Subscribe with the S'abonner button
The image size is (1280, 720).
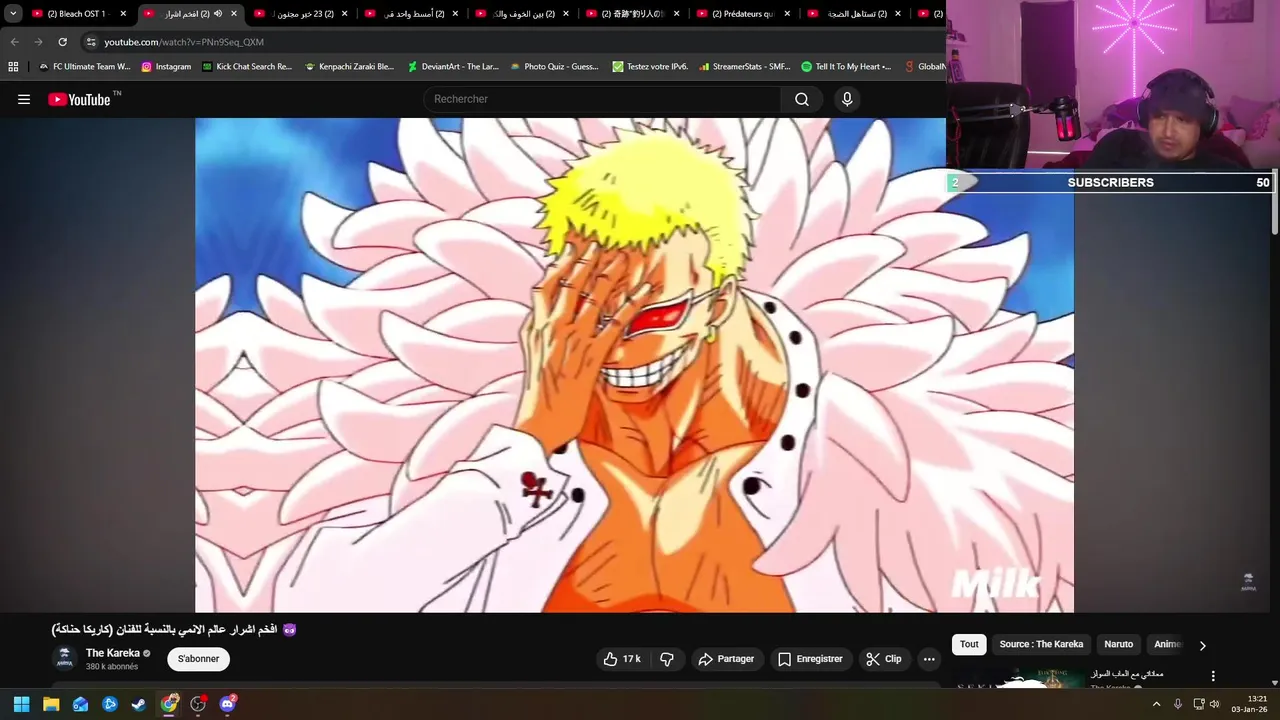pyautogui.click(x=198, y=659)
